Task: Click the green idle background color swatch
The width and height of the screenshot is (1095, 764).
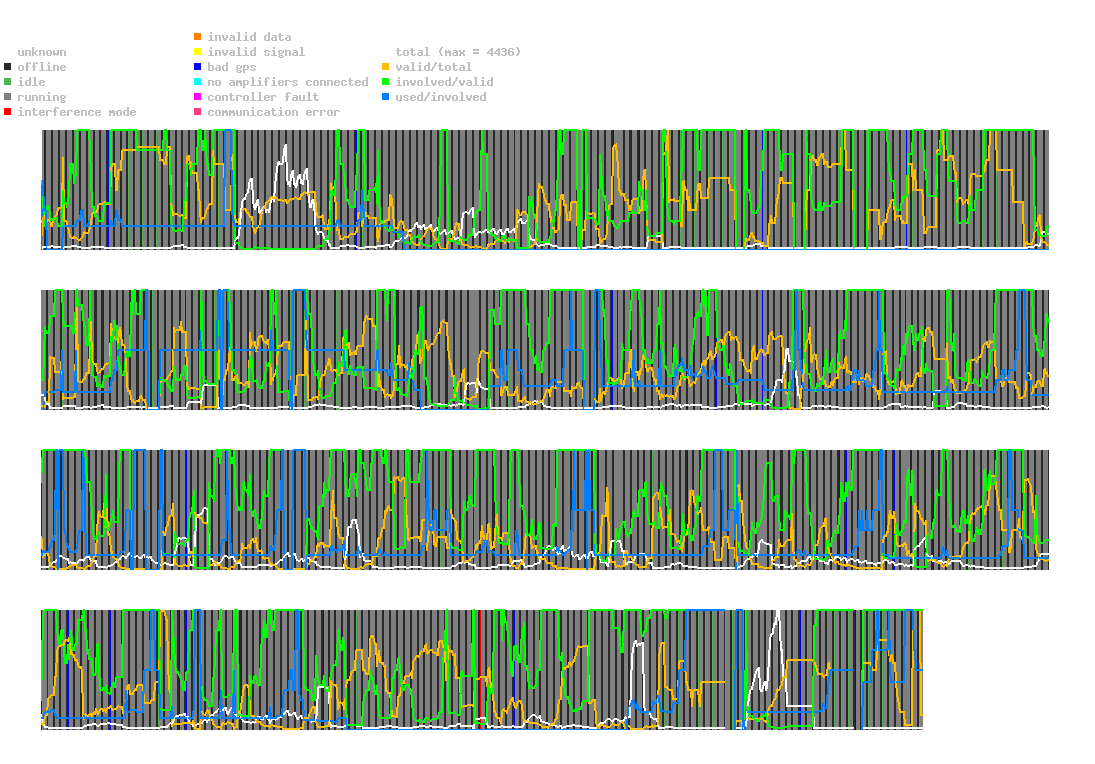Action: (7, 82)
